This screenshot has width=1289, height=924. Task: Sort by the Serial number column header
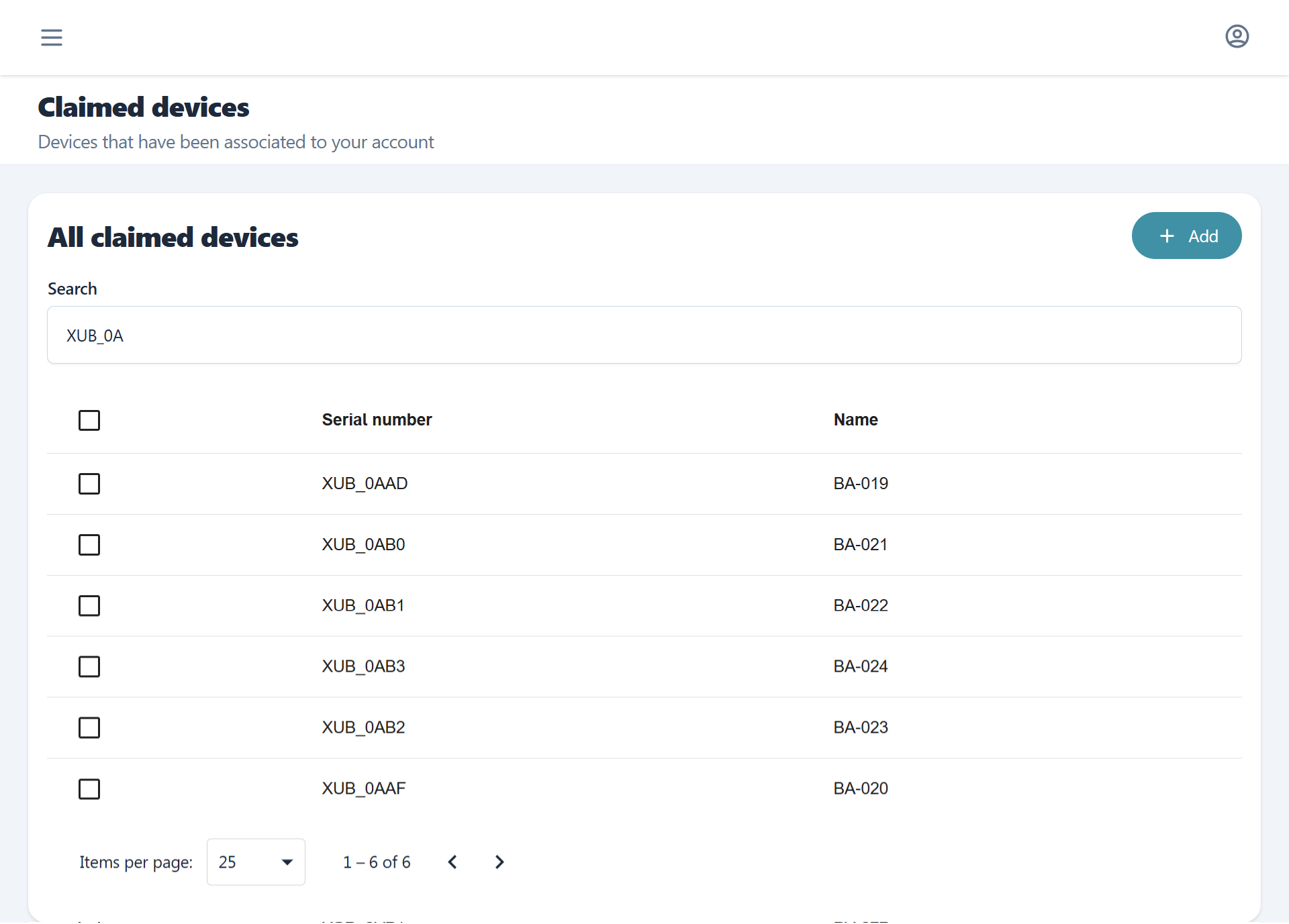(377, 420)
